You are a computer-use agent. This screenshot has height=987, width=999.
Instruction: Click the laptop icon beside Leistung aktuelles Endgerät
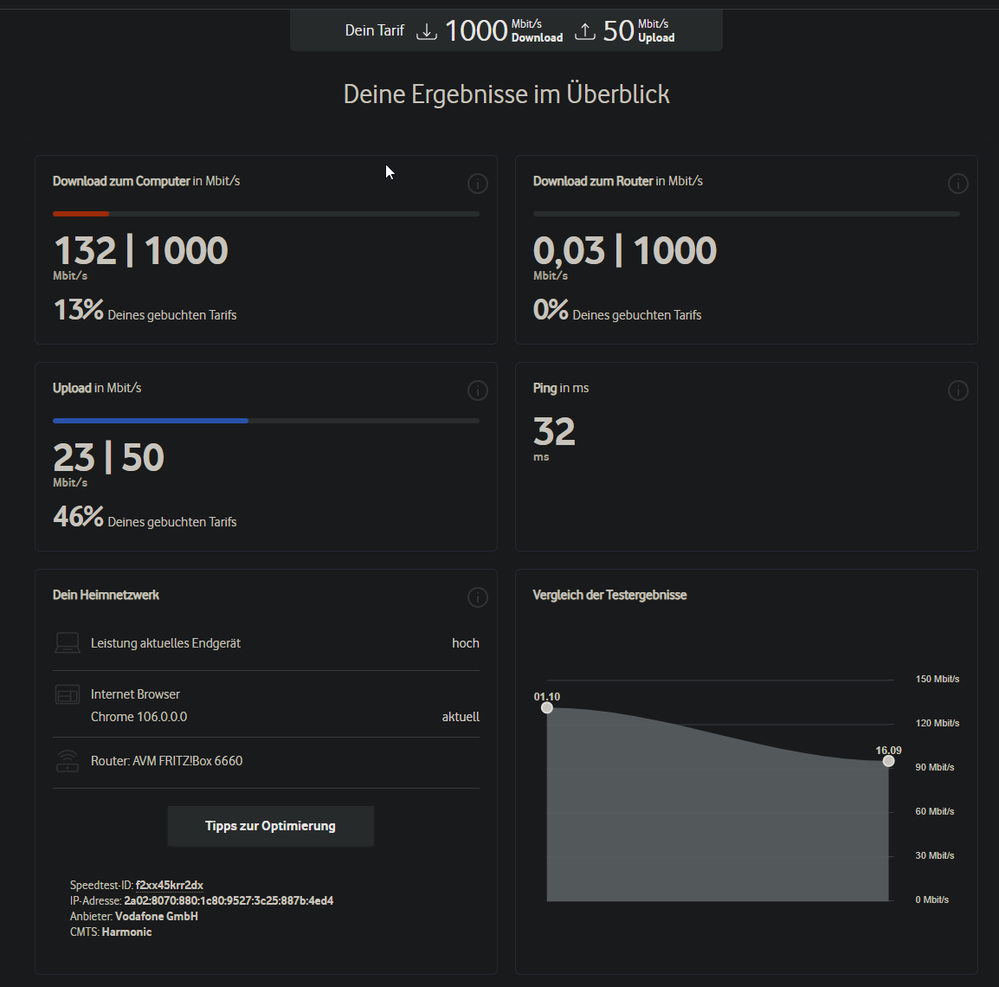point(68,643)
